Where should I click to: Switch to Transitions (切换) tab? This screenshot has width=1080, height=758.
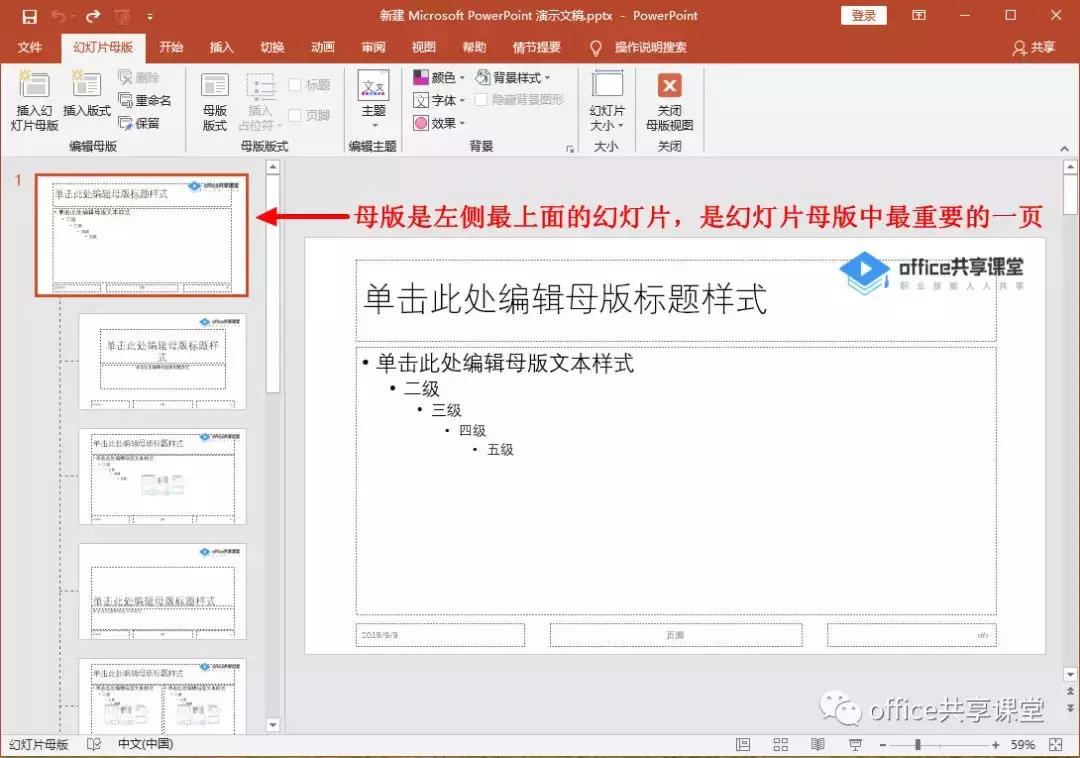[x=272, y=48]
